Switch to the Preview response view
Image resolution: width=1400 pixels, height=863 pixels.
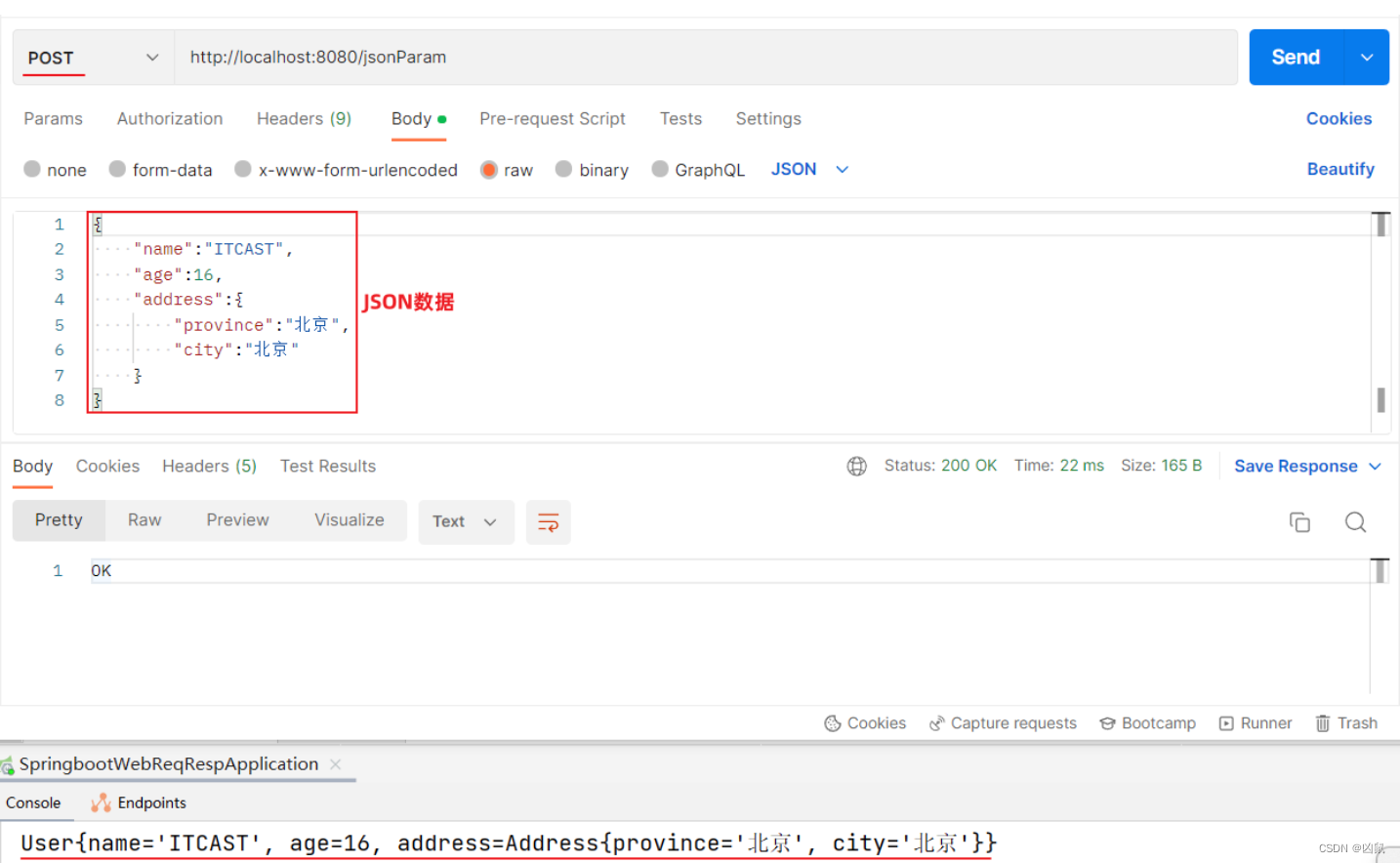coord(237,520)
